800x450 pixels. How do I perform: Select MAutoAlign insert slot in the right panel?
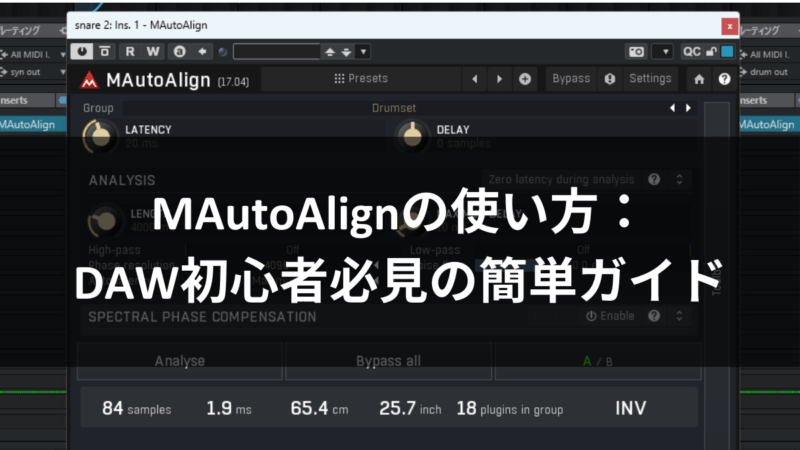coord(768,124)
